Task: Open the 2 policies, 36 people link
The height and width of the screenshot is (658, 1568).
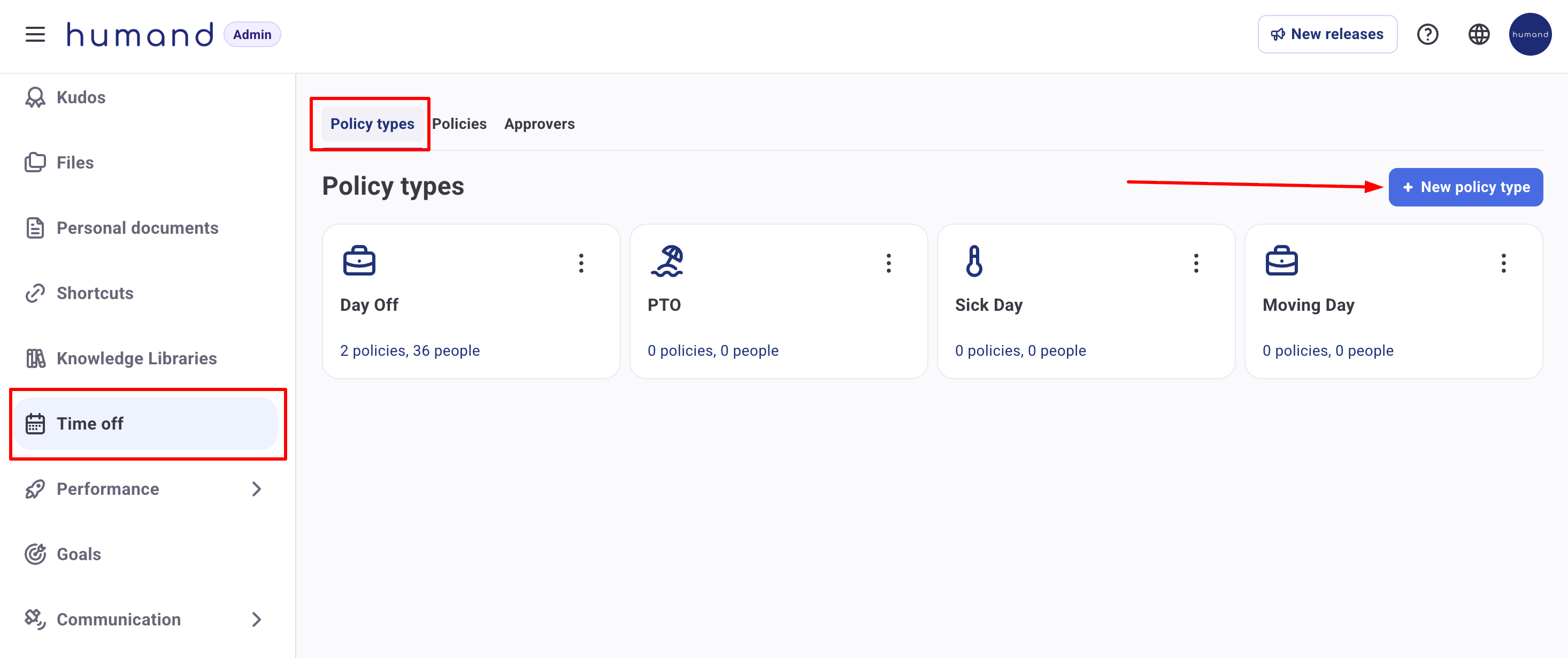Action: (410, 350)
